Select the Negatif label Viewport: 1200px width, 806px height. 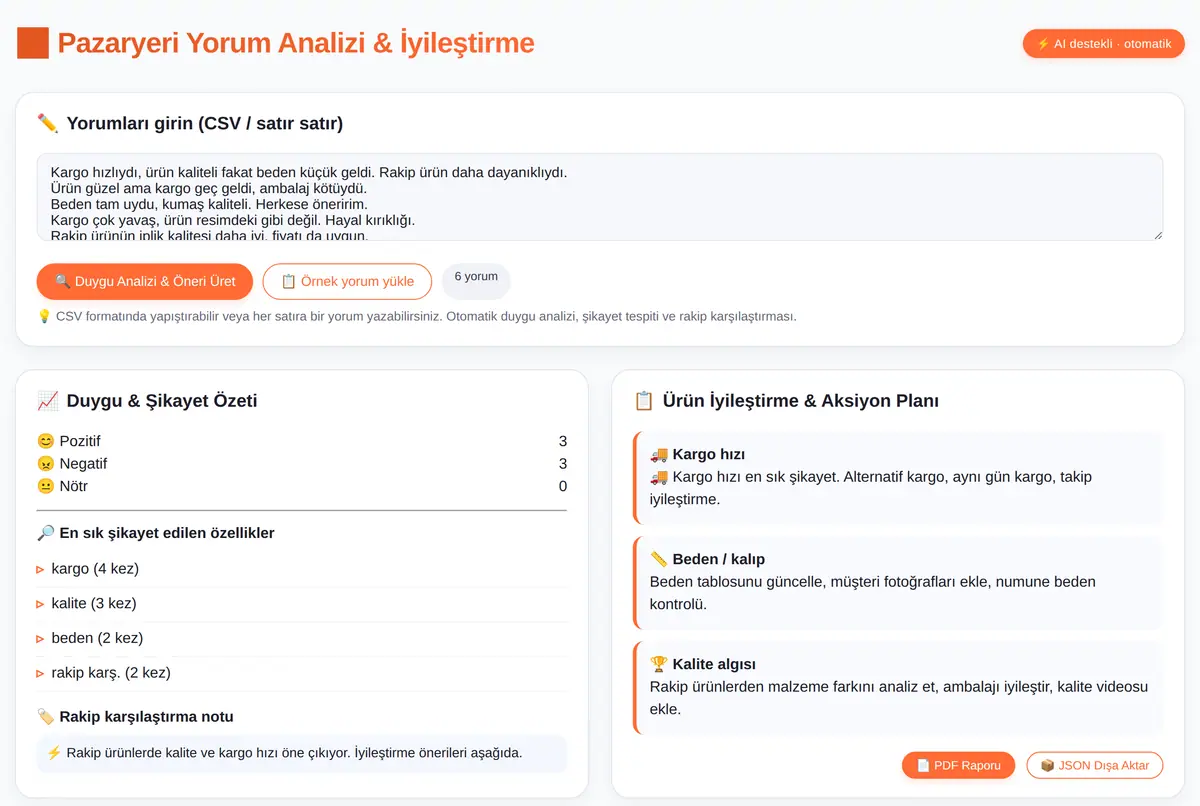83,464
